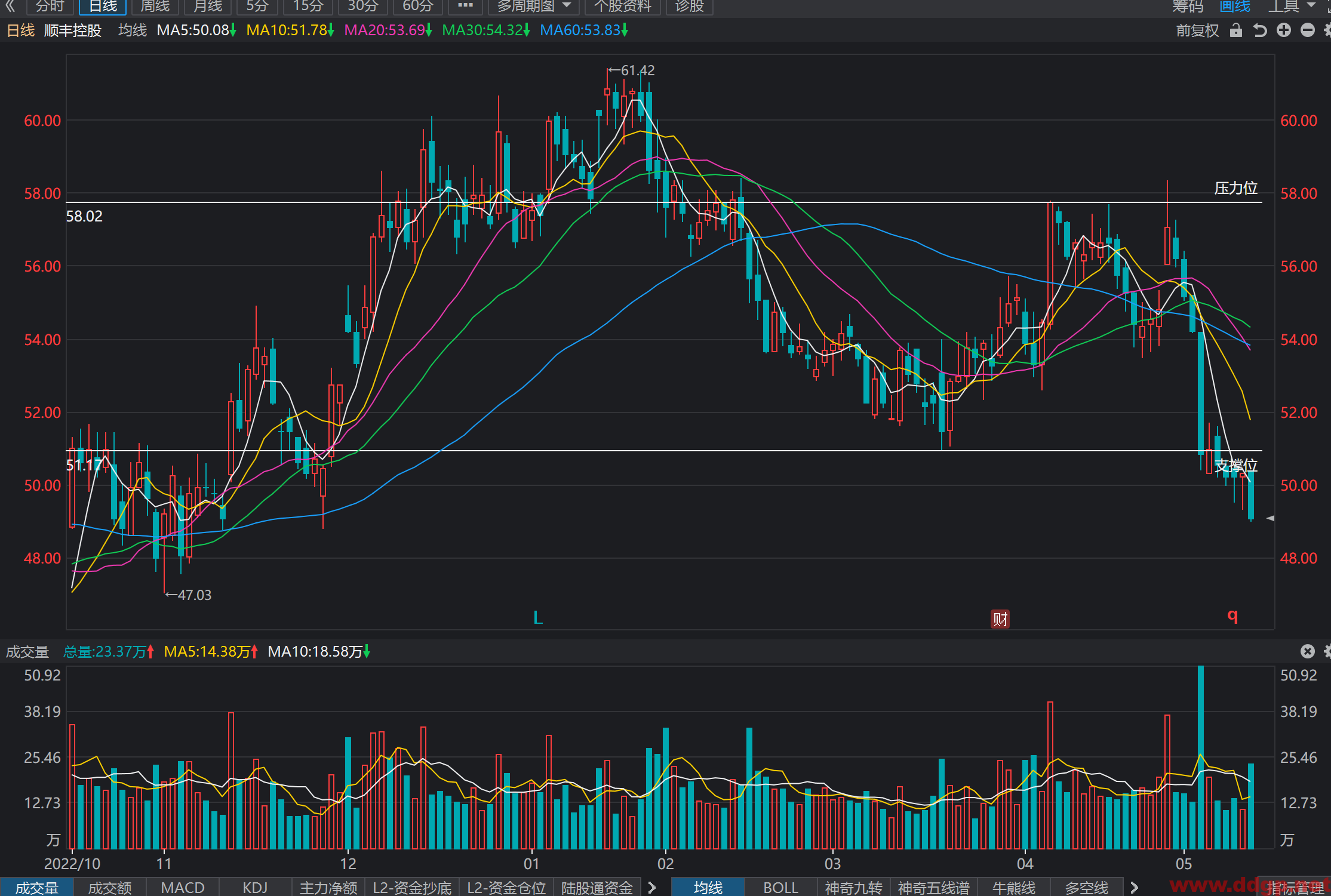
Task: Click the undo arrow icon
Action: click(1260, 30)
